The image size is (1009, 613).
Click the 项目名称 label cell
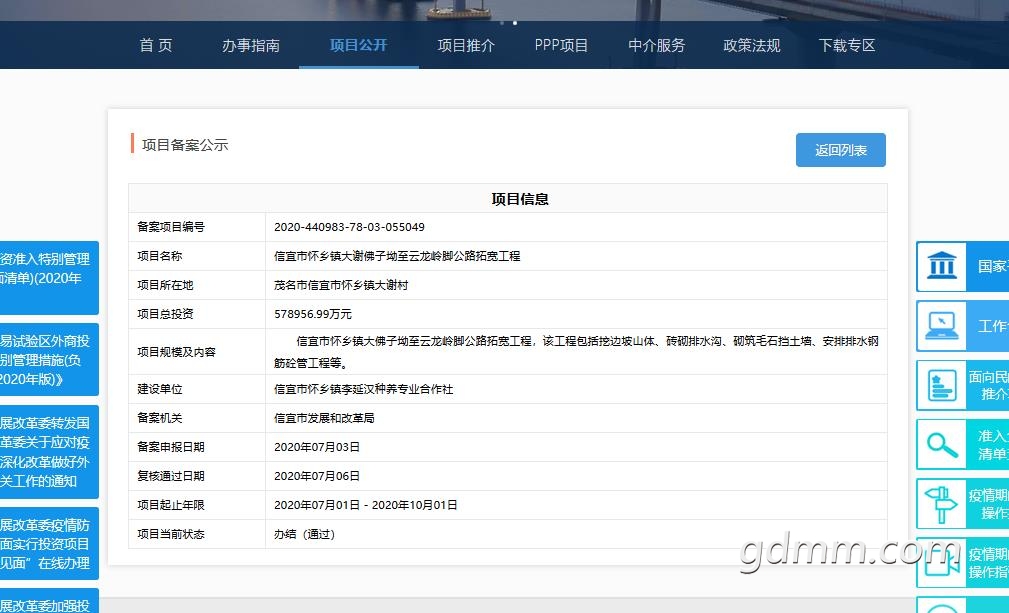point(197,256)
